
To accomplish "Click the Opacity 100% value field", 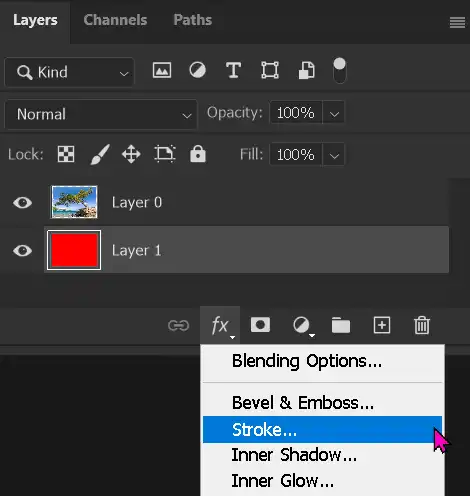I will coord(296,113).
